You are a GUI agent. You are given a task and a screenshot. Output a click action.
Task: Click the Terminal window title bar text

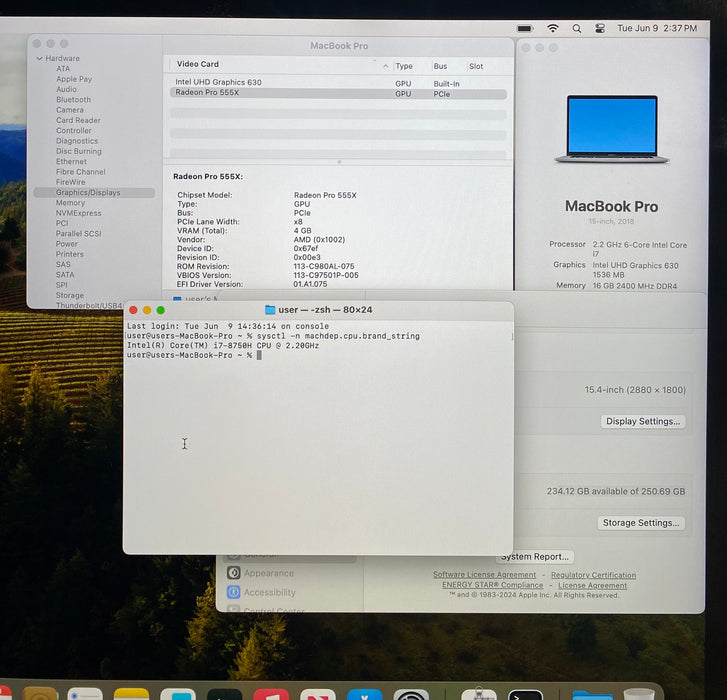point(325,310)
